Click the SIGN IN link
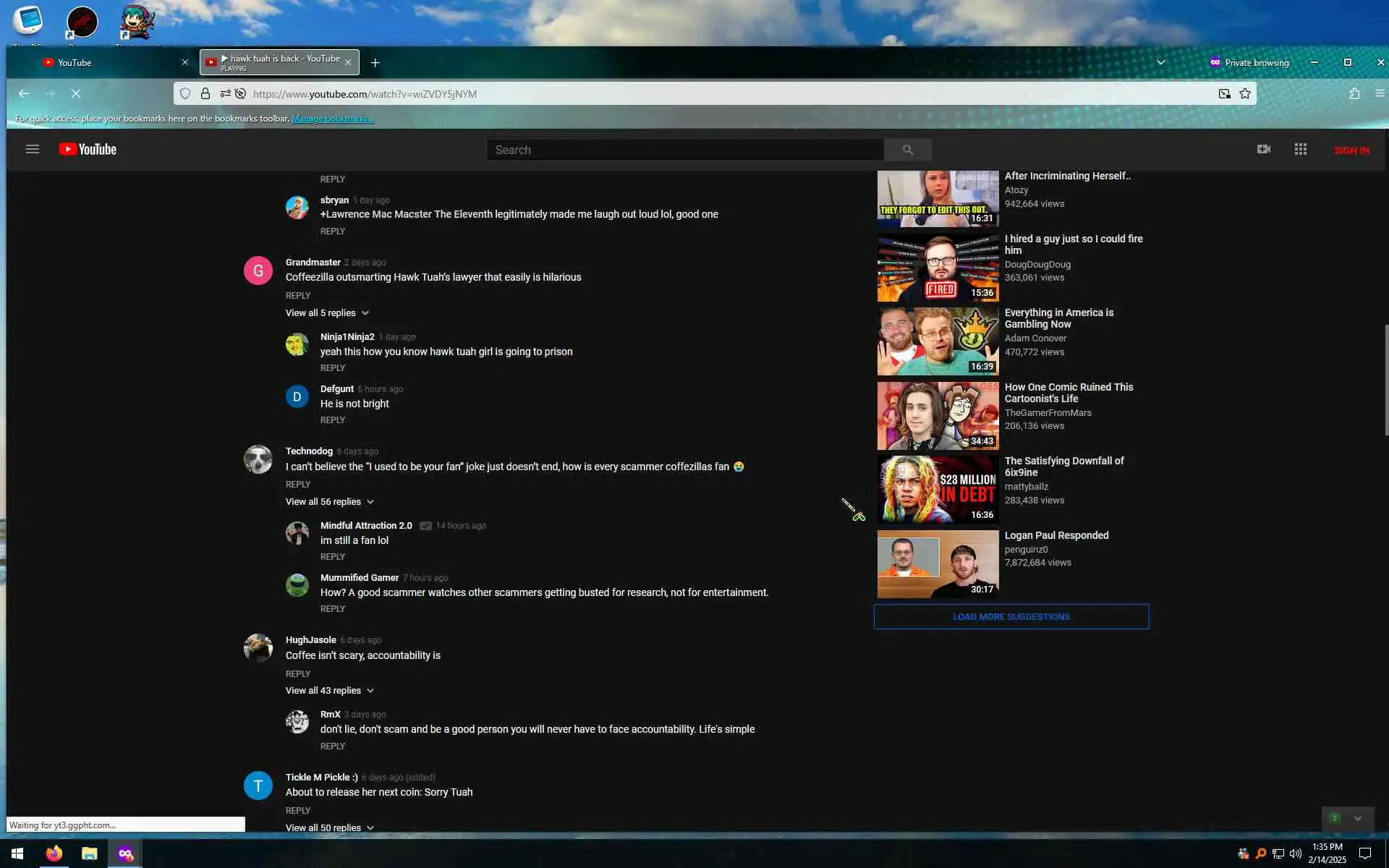 tap(1351, 150)
